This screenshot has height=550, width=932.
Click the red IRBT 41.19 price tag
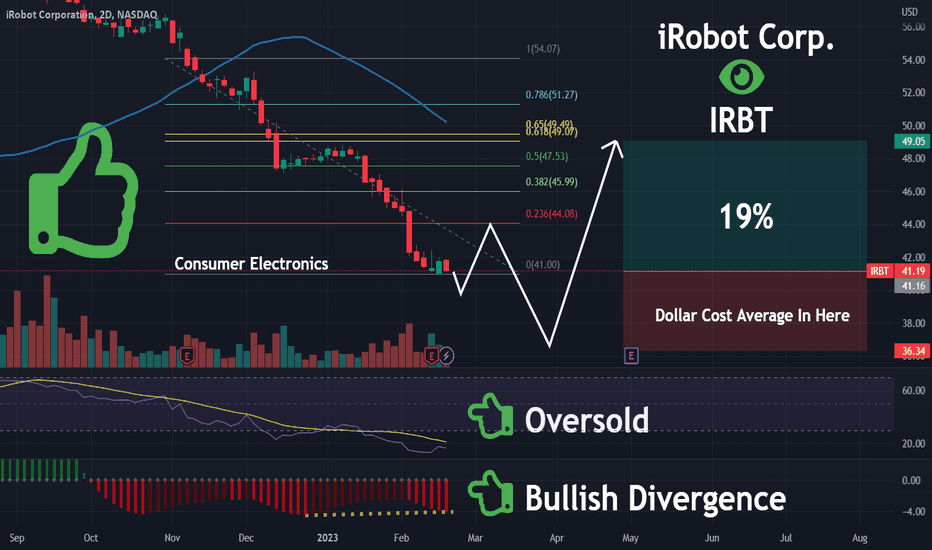[x=899, y=271]
